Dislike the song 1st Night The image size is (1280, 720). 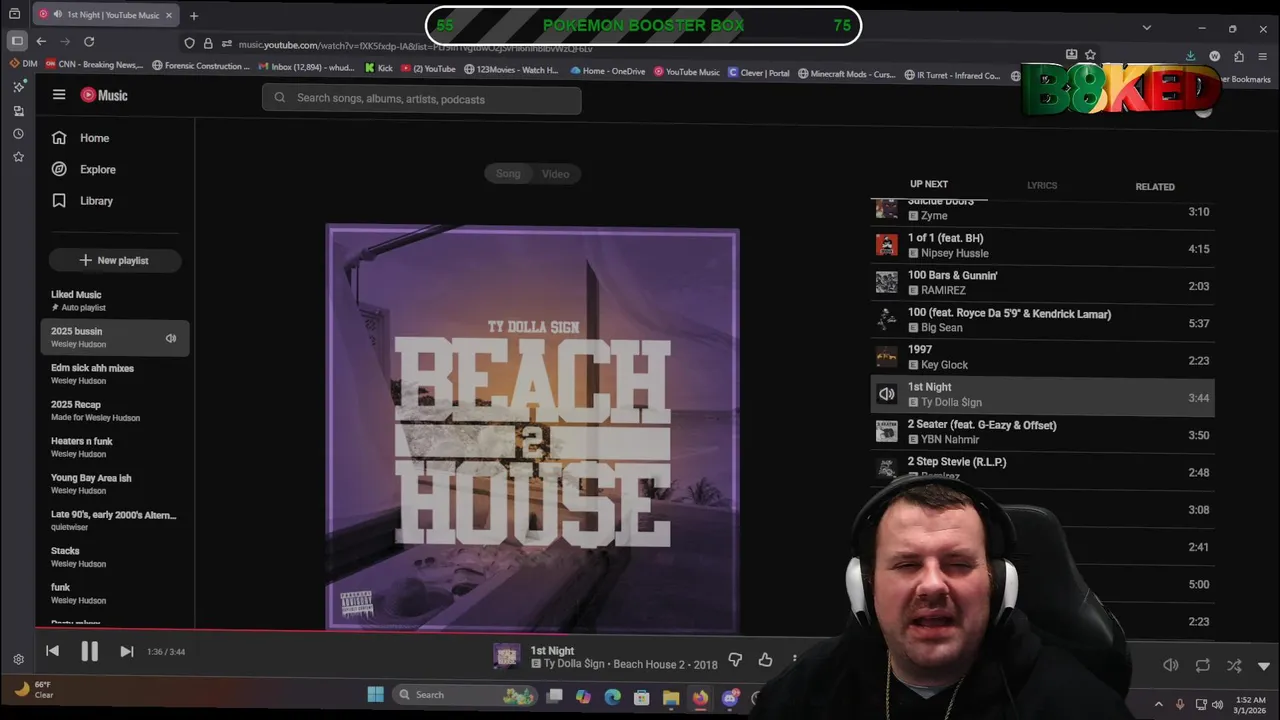pos(735,659)
